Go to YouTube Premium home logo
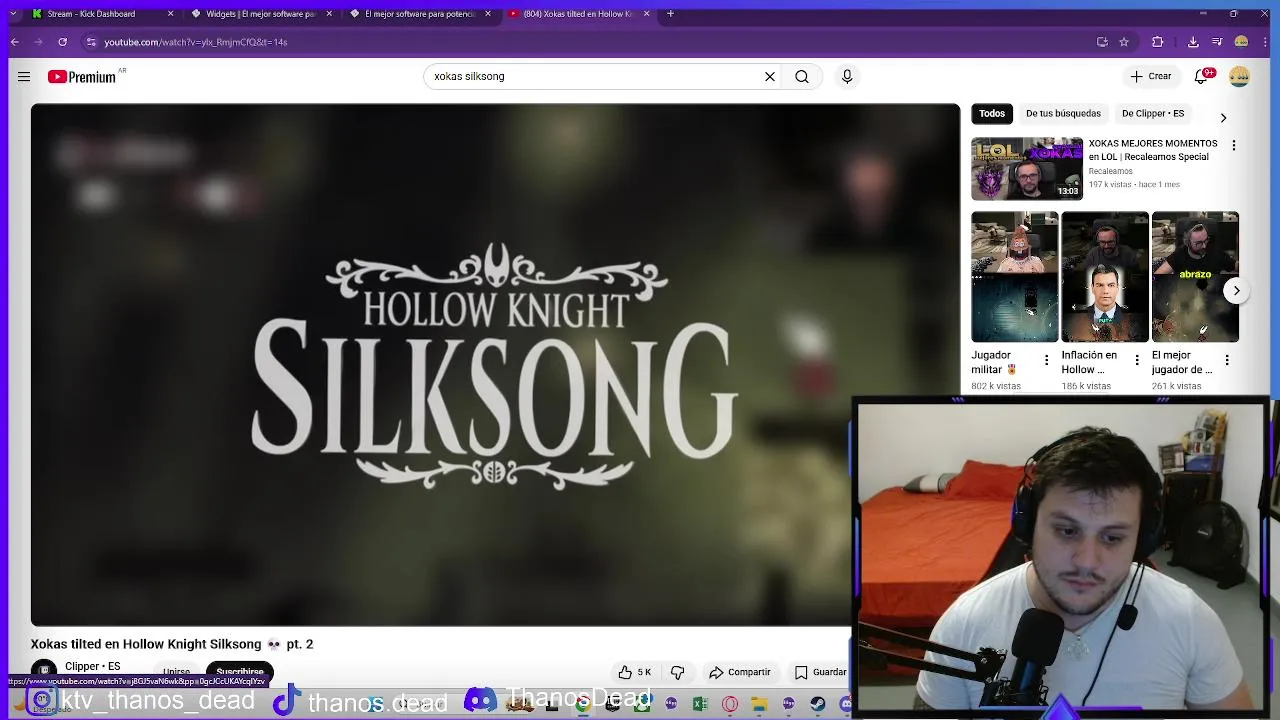This screenshot has height=720, width=1280. pyautogui.click(x=82, y=77)
